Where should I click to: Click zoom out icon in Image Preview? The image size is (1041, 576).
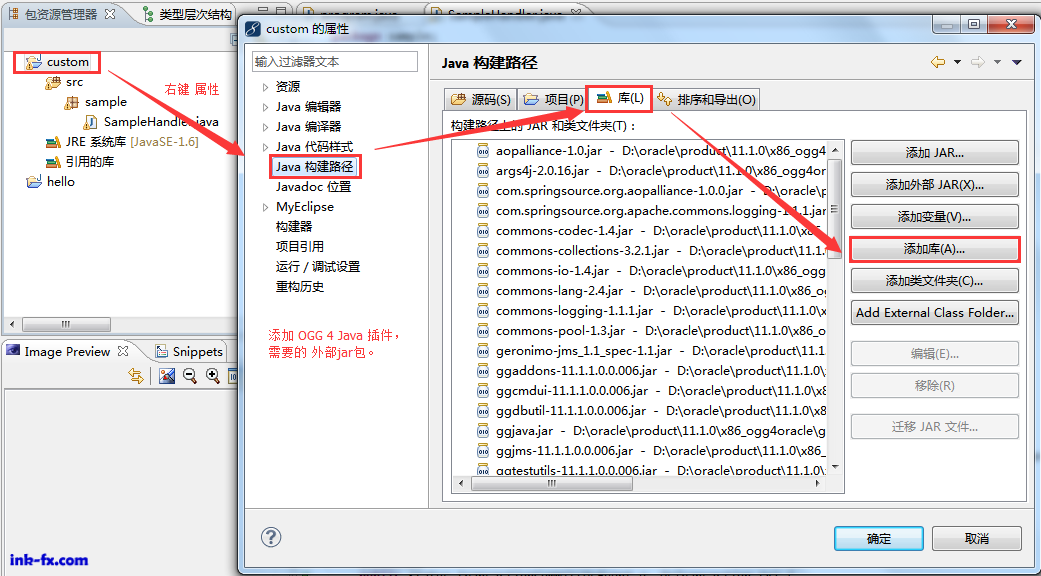(190, 376)
